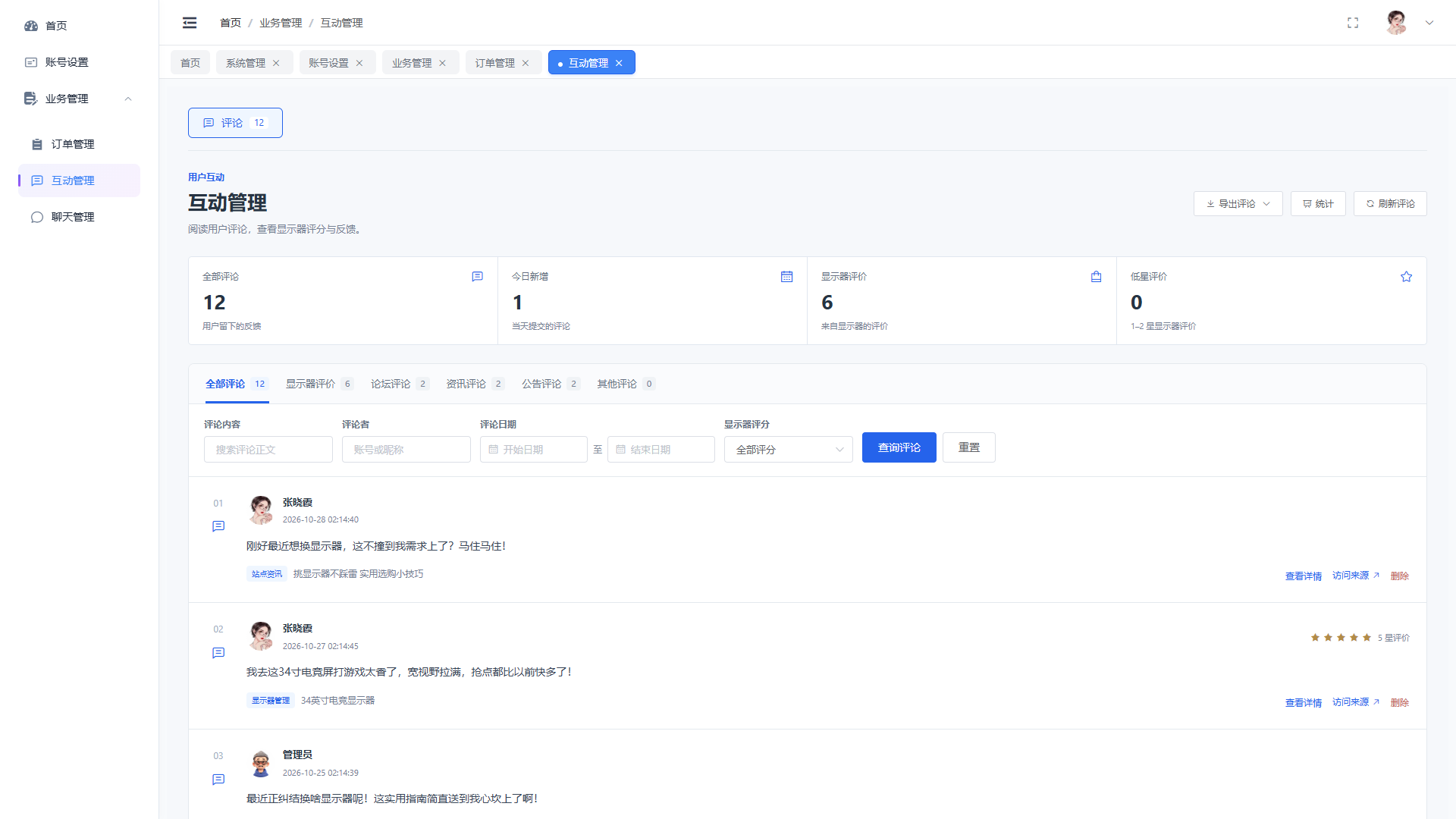This screenshot has height=819, width=1456.
Task: Delete comment 01 via 删除 link
Action: click(1400, 576)
